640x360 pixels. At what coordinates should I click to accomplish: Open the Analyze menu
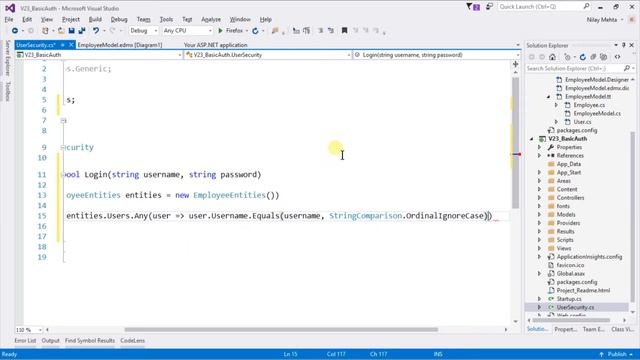click(x=211, y=19)
